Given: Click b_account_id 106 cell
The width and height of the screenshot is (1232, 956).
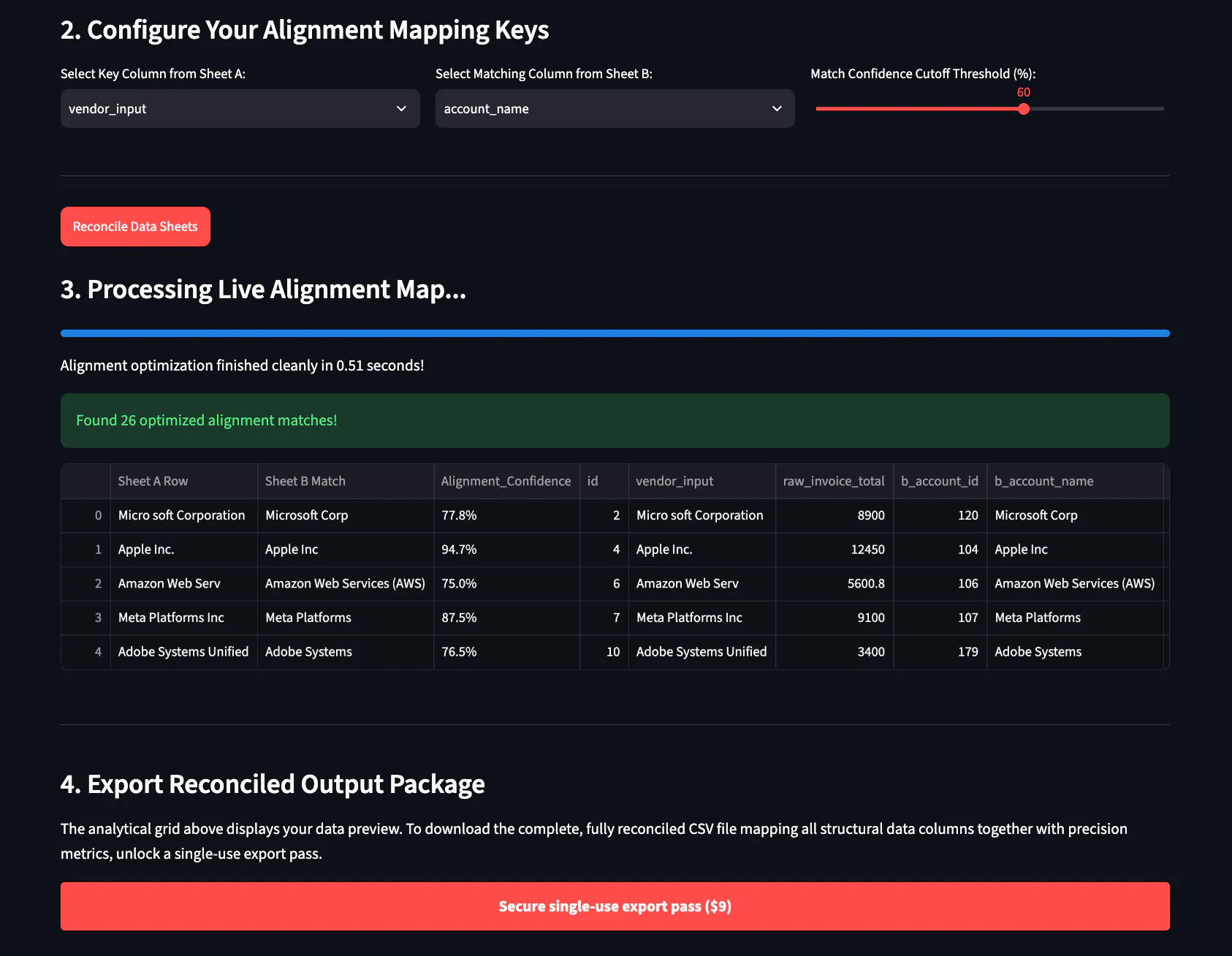Looking at the screenshot, I should pyautogui.click(x=940, y=584).
